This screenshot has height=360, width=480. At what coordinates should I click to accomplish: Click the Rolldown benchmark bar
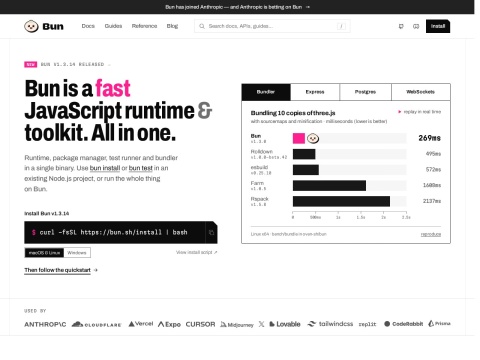tap(304, 154)
